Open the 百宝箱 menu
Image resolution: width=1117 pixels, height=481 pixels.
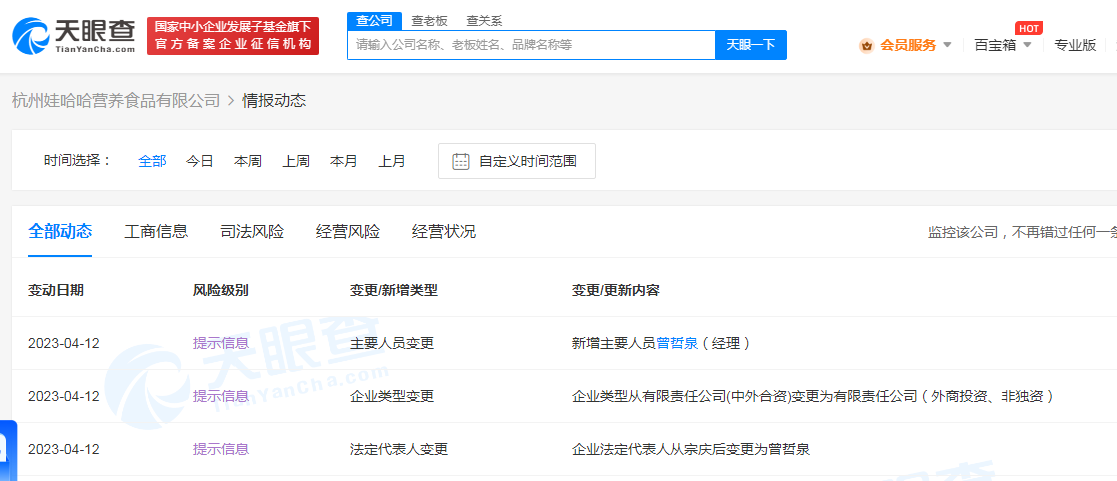995,45
